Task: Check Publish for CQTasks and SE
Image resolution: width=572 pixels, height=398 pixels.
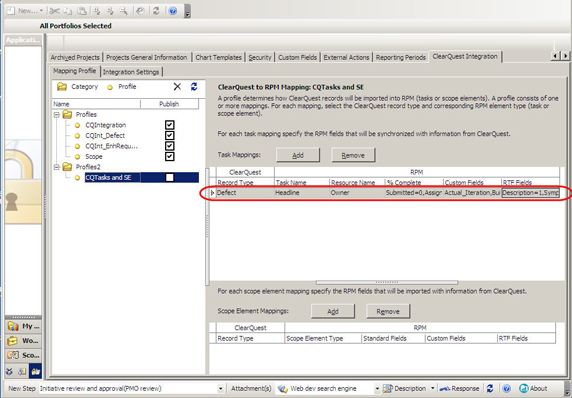Action: [170, 178]
